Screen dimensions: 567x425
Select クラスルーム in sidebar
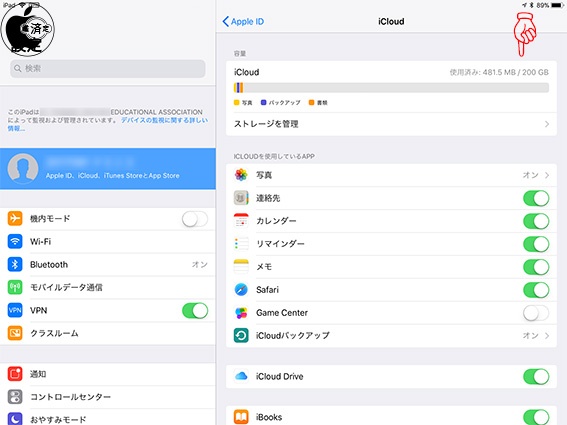click(x=108, y=333)
